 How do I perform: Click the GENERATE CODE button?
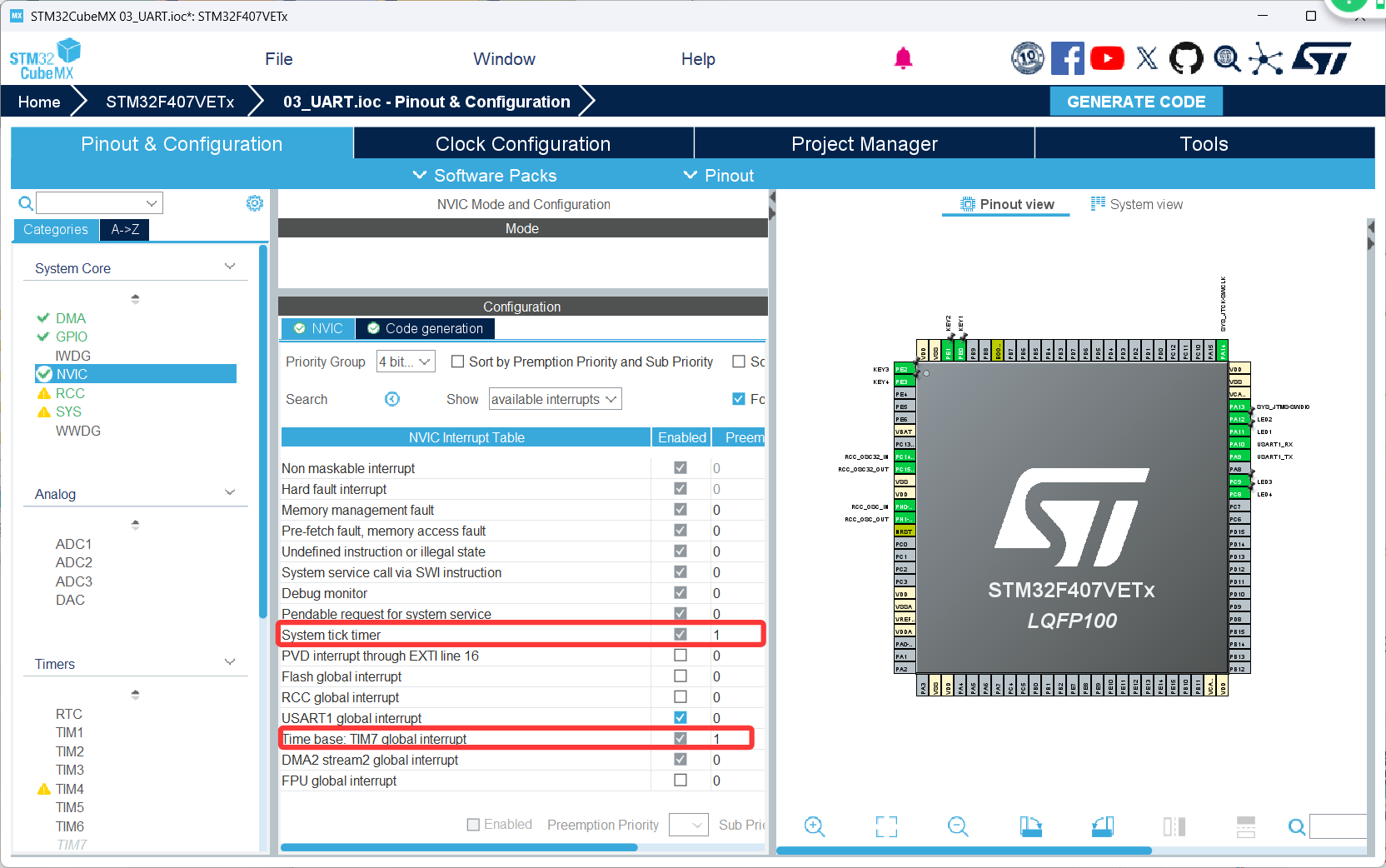[1136, 102]
